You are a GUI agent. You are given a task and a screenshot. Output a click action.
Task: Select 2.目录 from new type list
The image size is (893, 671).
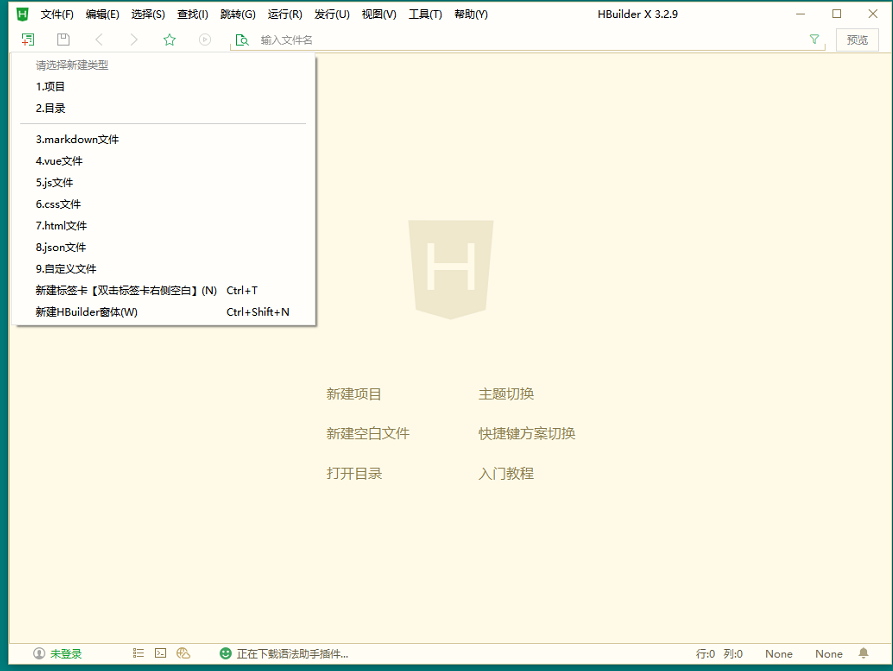[x=163, y=108]
